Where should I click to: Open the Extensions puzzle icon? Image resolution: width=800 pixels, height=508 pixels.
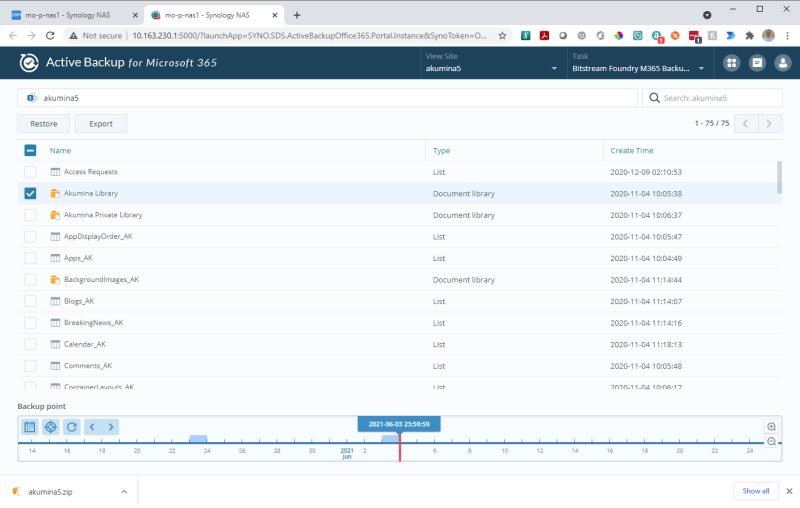click(749, 36)
